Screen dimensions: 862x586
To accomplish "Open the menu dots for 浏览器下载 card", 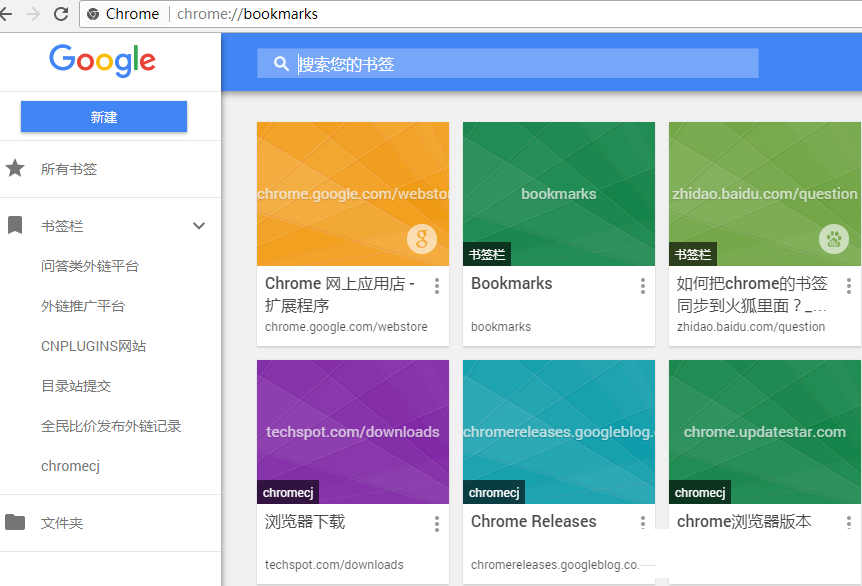I will click(437, 524).
